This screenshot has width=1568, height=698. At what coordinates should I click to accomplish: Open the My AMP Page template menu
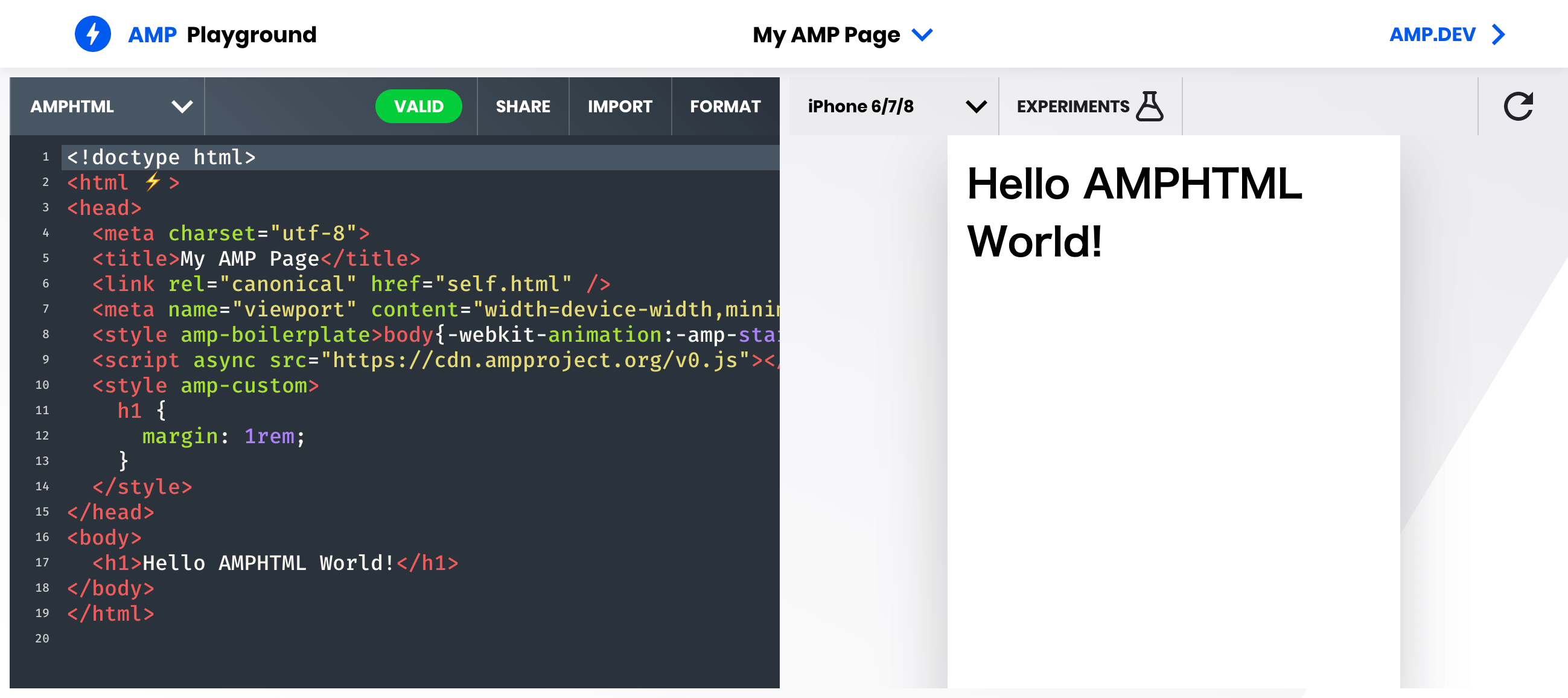[x=826, y=34]
